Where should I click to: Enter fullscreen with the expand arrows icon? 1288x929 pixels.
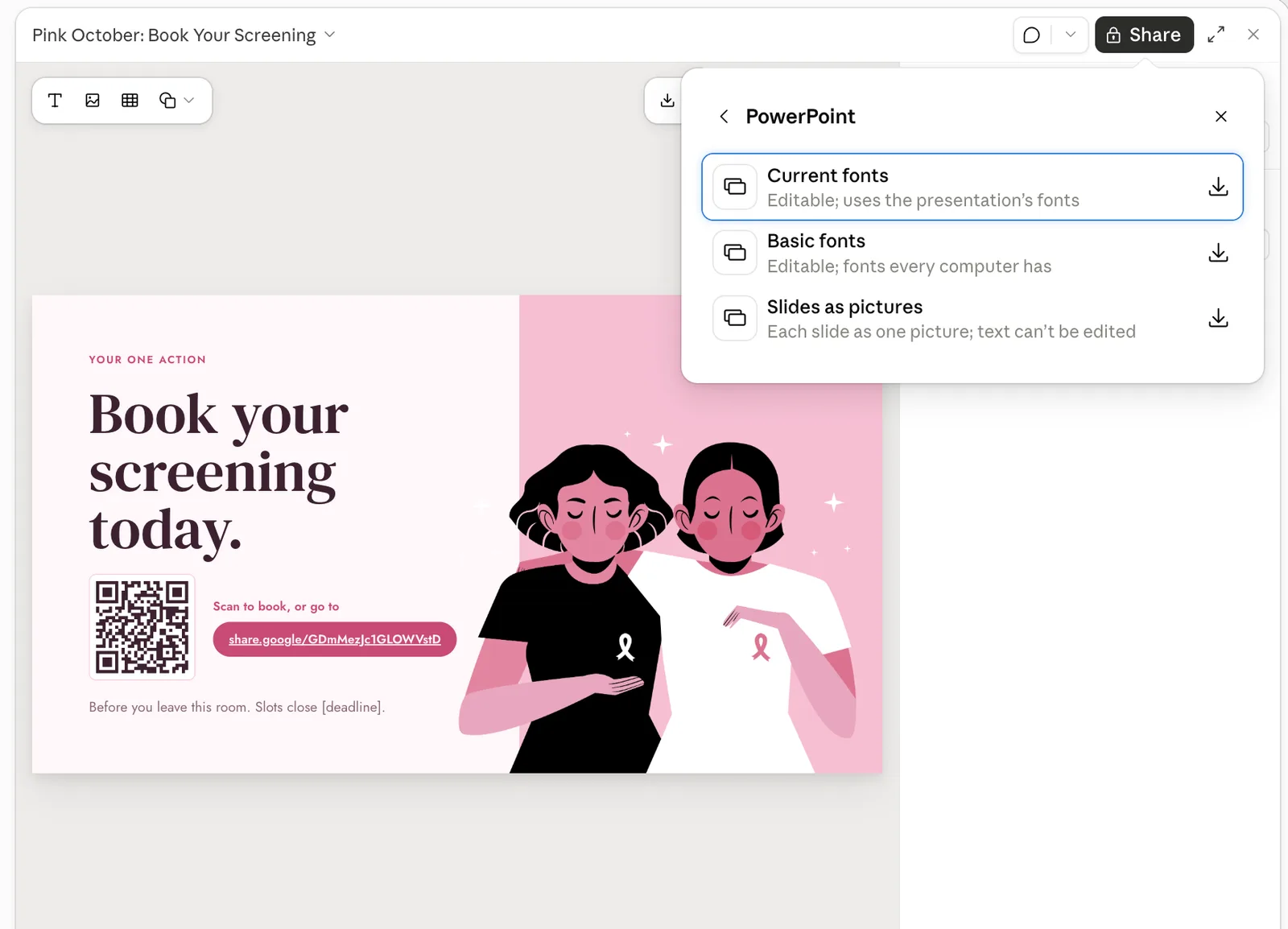1216,35
